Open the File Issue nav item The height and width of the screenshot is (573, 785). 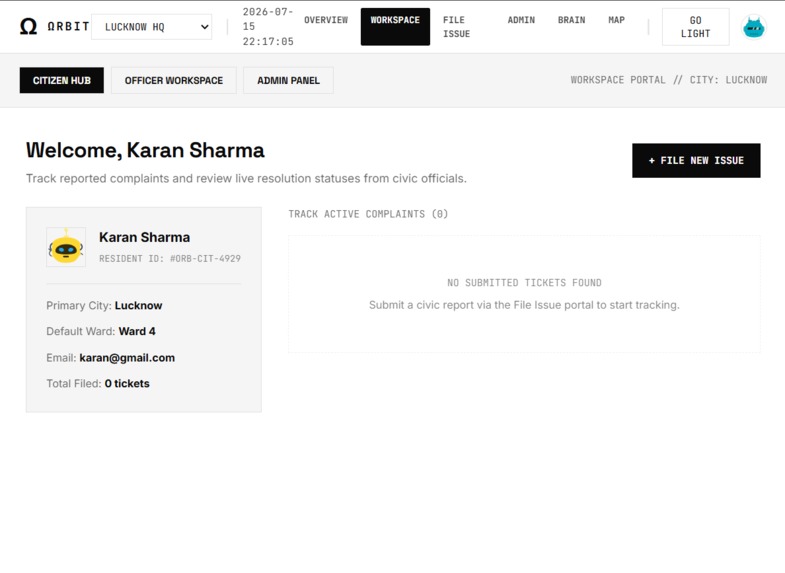457,27
